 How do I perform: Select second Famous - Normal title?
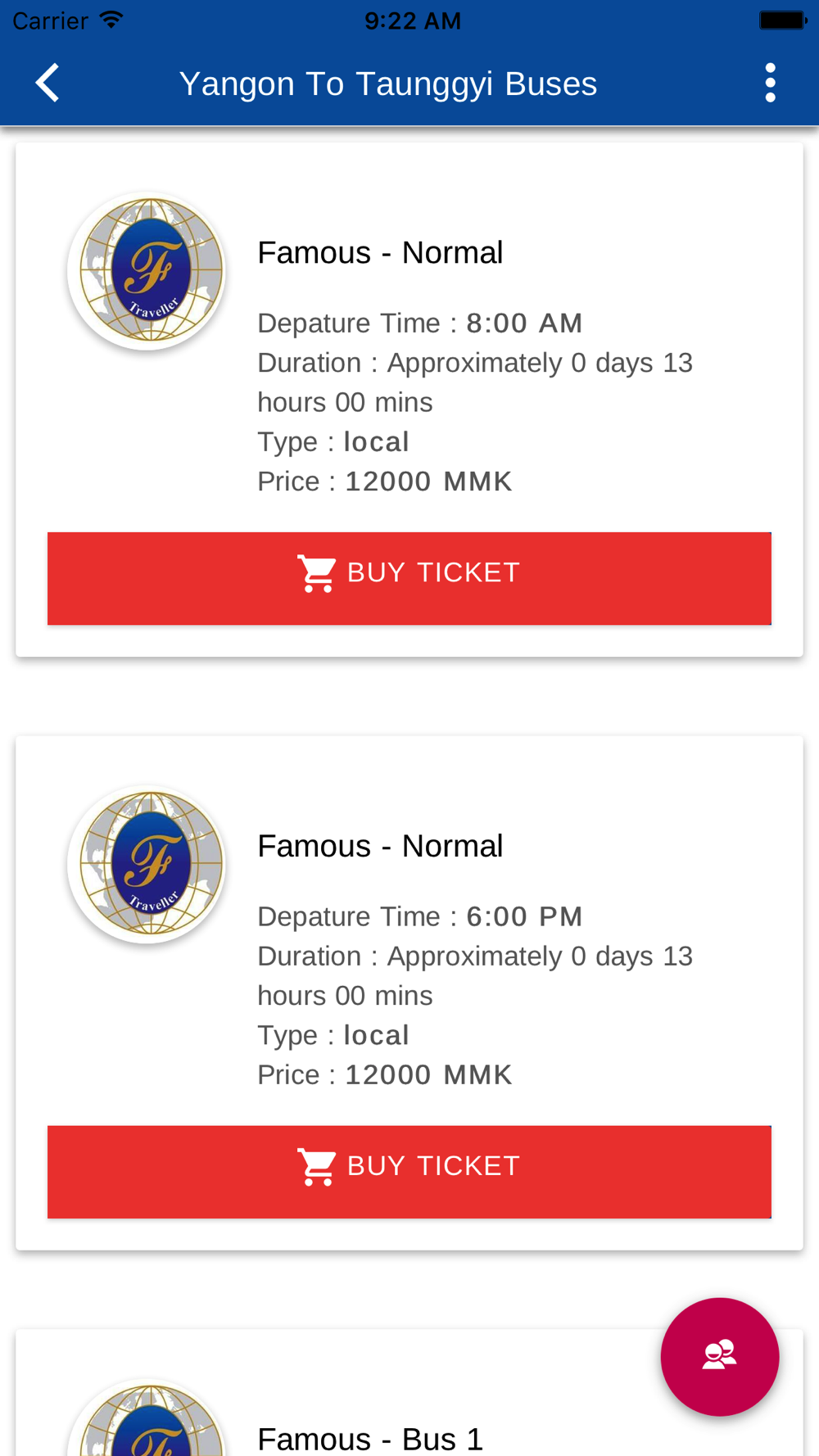pos(380,846)
